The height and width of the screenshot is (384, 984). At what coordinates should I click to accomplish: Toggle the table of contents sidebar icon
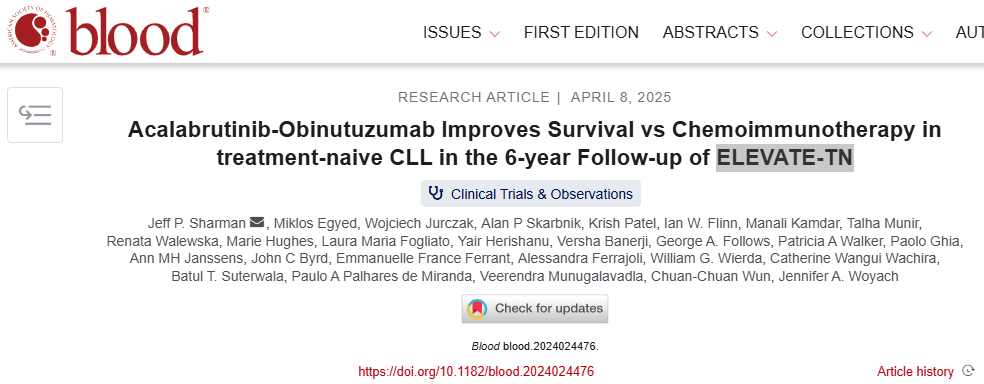coord(35,115)
